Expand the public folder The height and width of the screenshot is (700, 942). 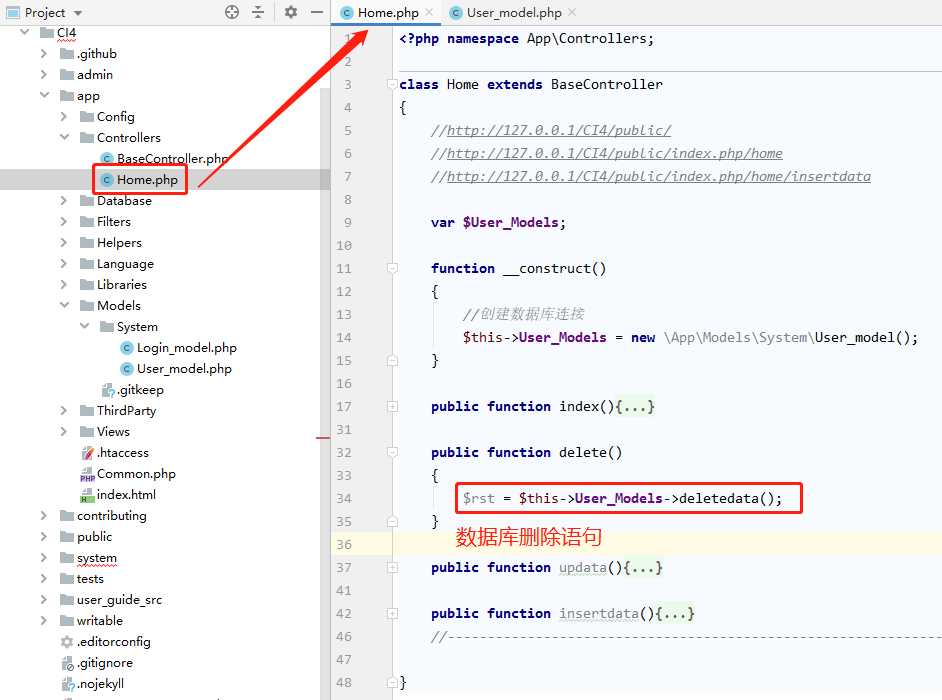(44, 537)
